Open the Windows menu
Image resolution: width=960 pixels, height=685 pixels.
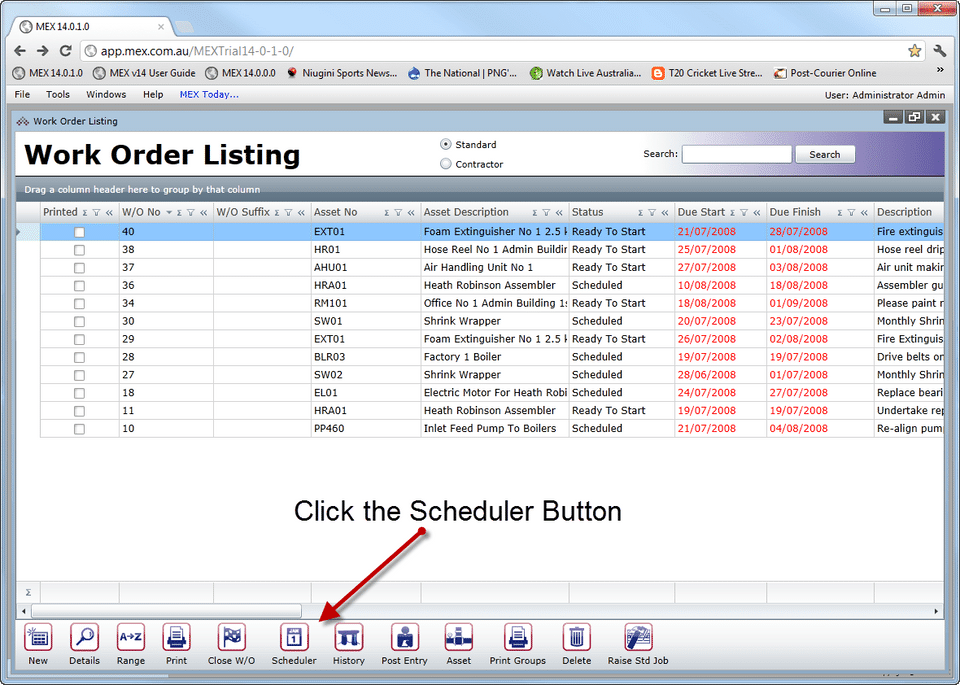(x=106, y=94)
